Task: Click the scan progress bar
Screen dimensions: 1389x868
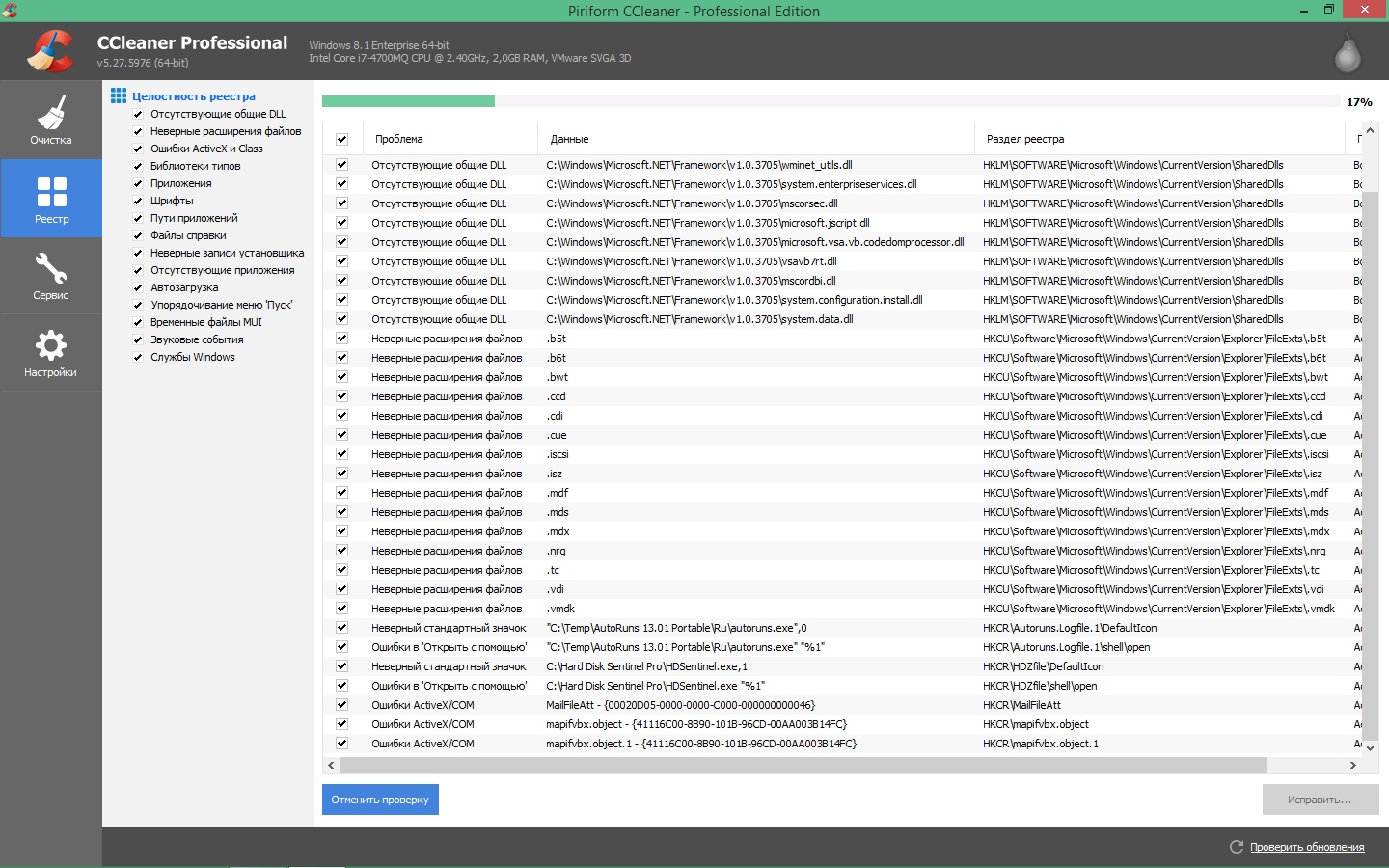Action: 830,101
